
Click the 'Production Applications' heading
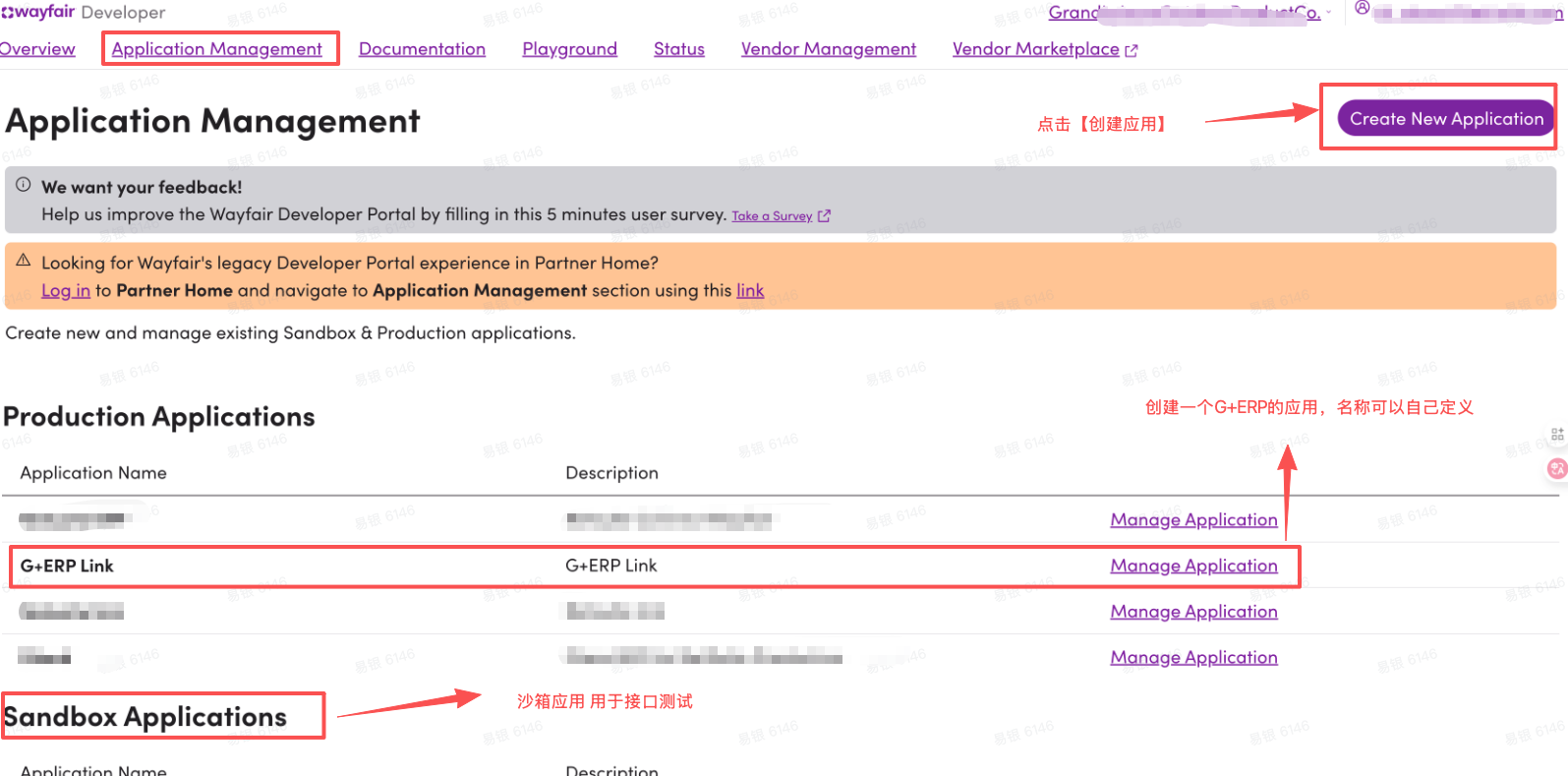[159, 417]
